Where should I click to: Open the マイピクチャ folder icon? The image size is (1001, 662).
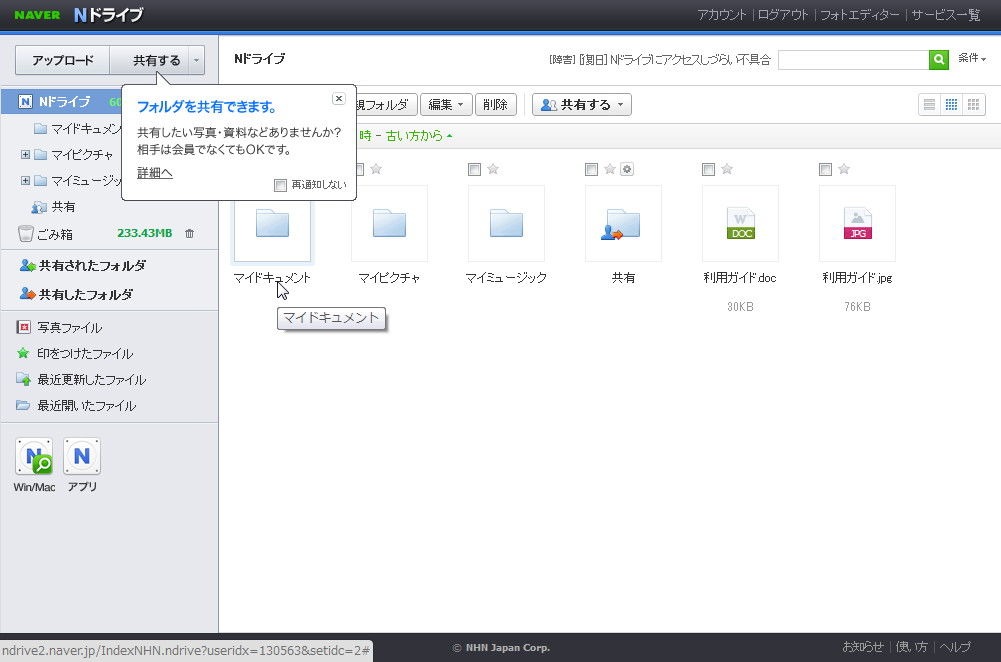click(x=389, y=223)
